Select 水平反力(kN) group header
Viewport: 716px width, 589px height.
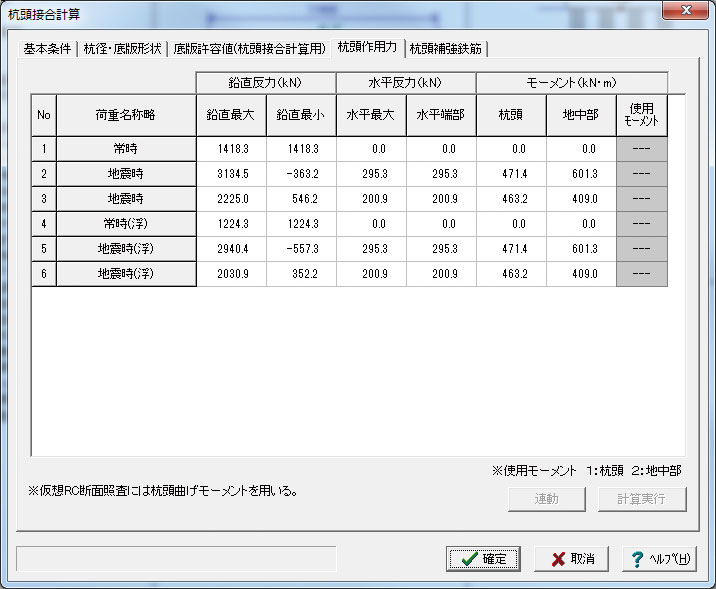(406, 83)
